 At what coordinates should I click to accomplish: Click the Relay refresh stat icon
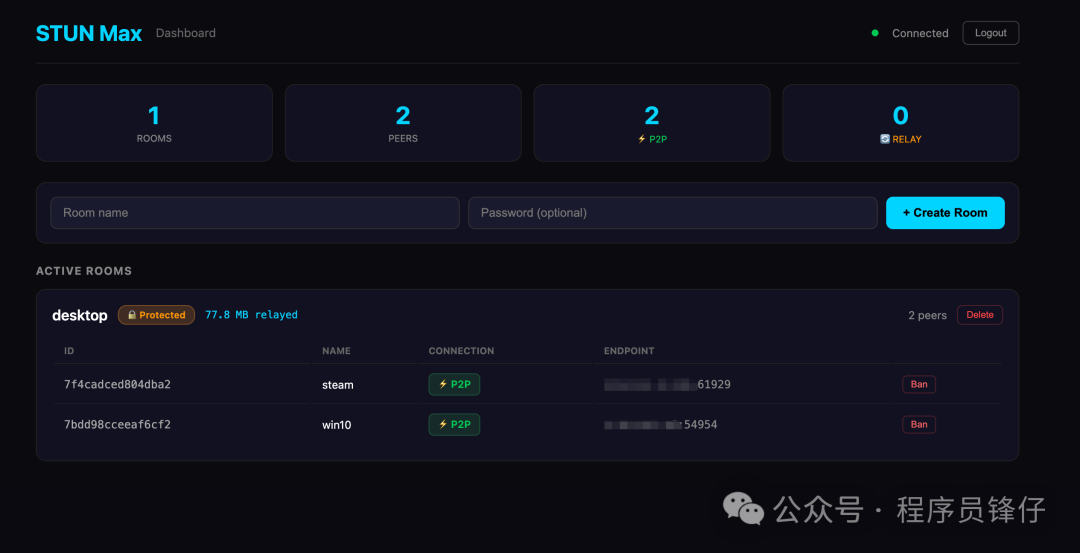tap(885, 139)
